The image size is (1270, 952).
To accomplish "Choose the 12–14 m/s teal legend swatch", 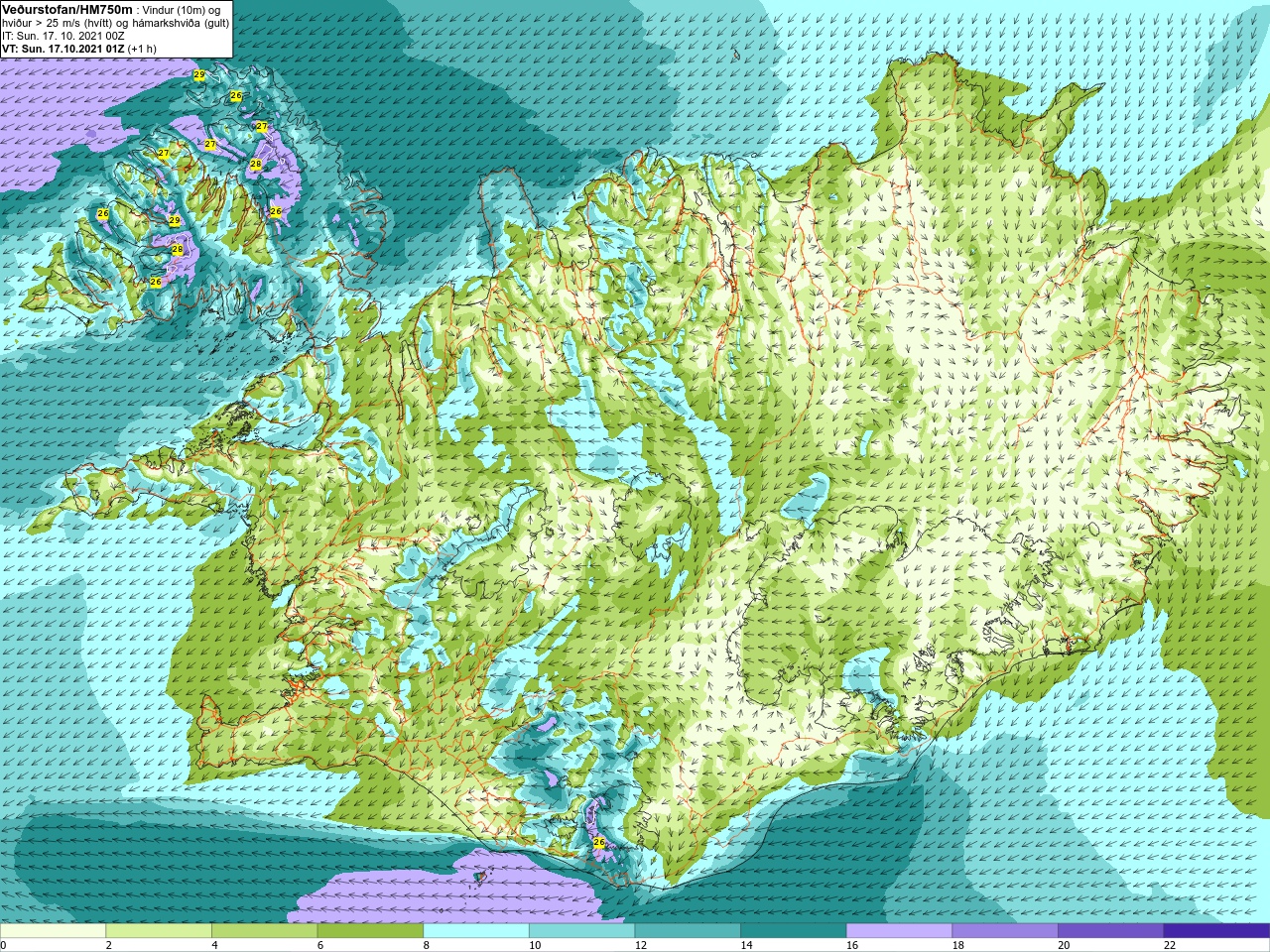I will tap(688, 931).
